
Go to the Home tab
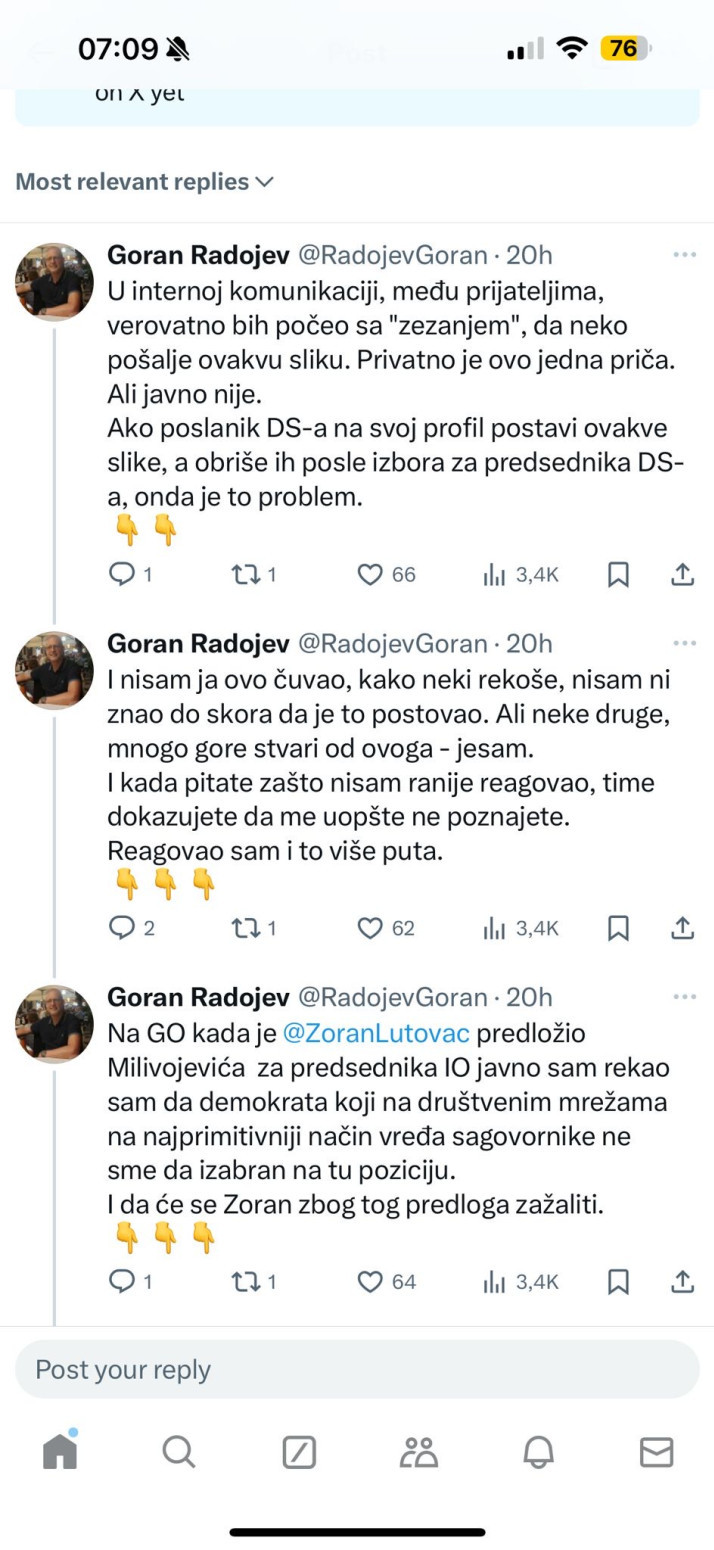pos(60,1451)
